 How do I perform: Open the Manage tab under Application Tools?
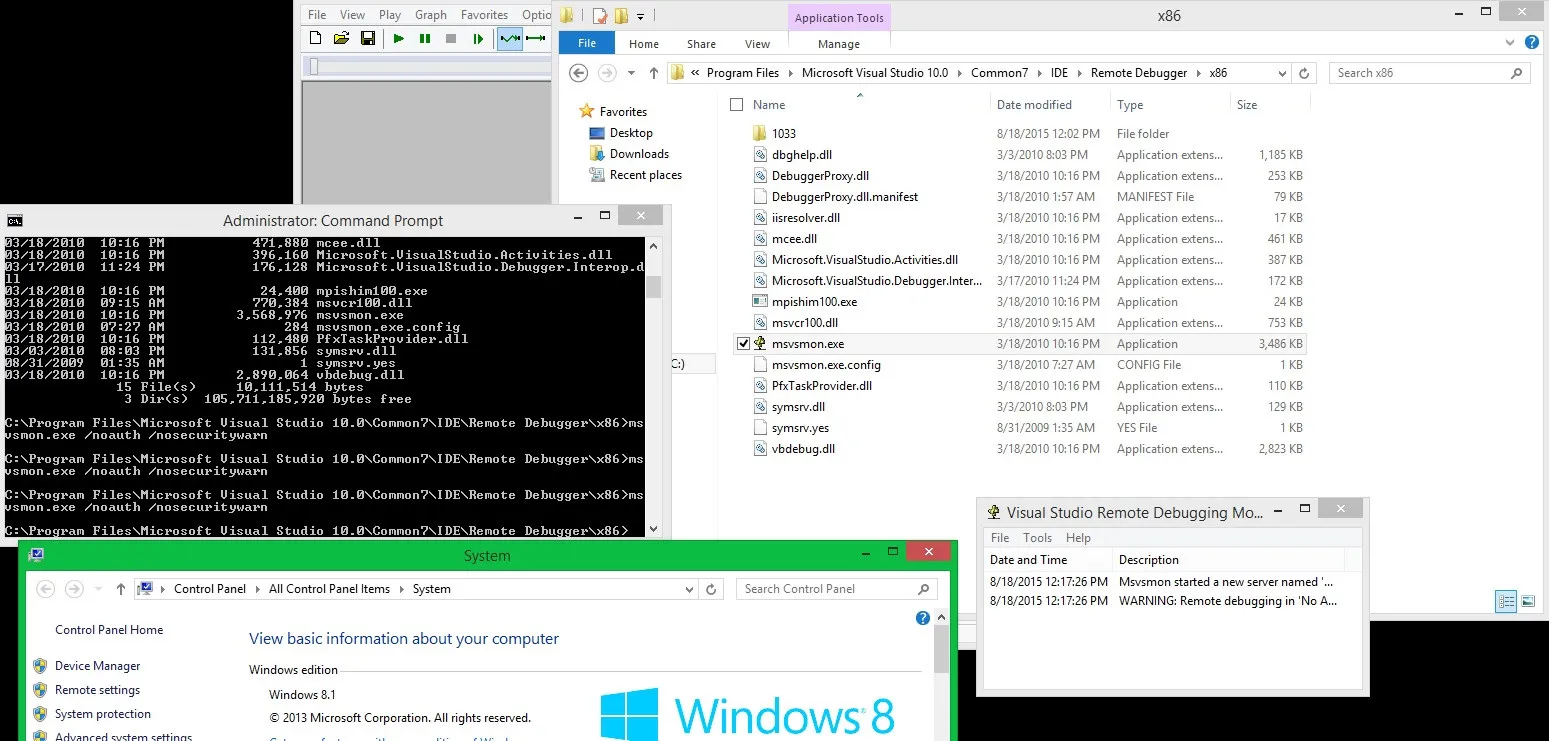(838, 44)
